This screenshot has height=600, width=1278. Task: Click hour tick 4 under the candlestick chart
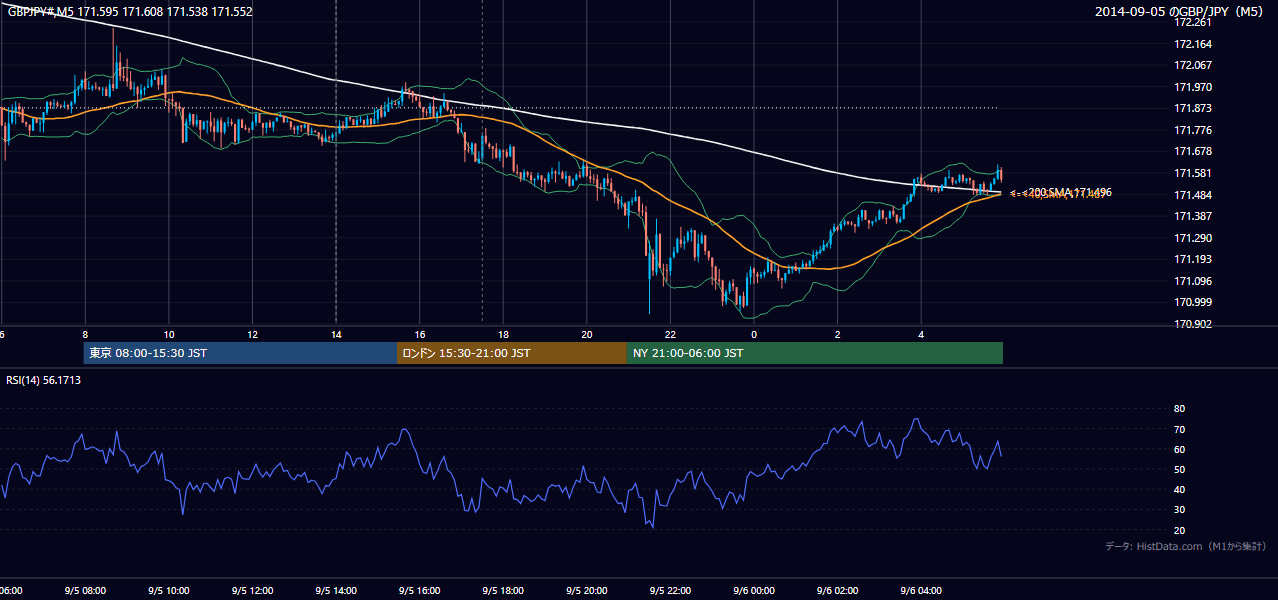pyautogui.click(x=921, y=334)
